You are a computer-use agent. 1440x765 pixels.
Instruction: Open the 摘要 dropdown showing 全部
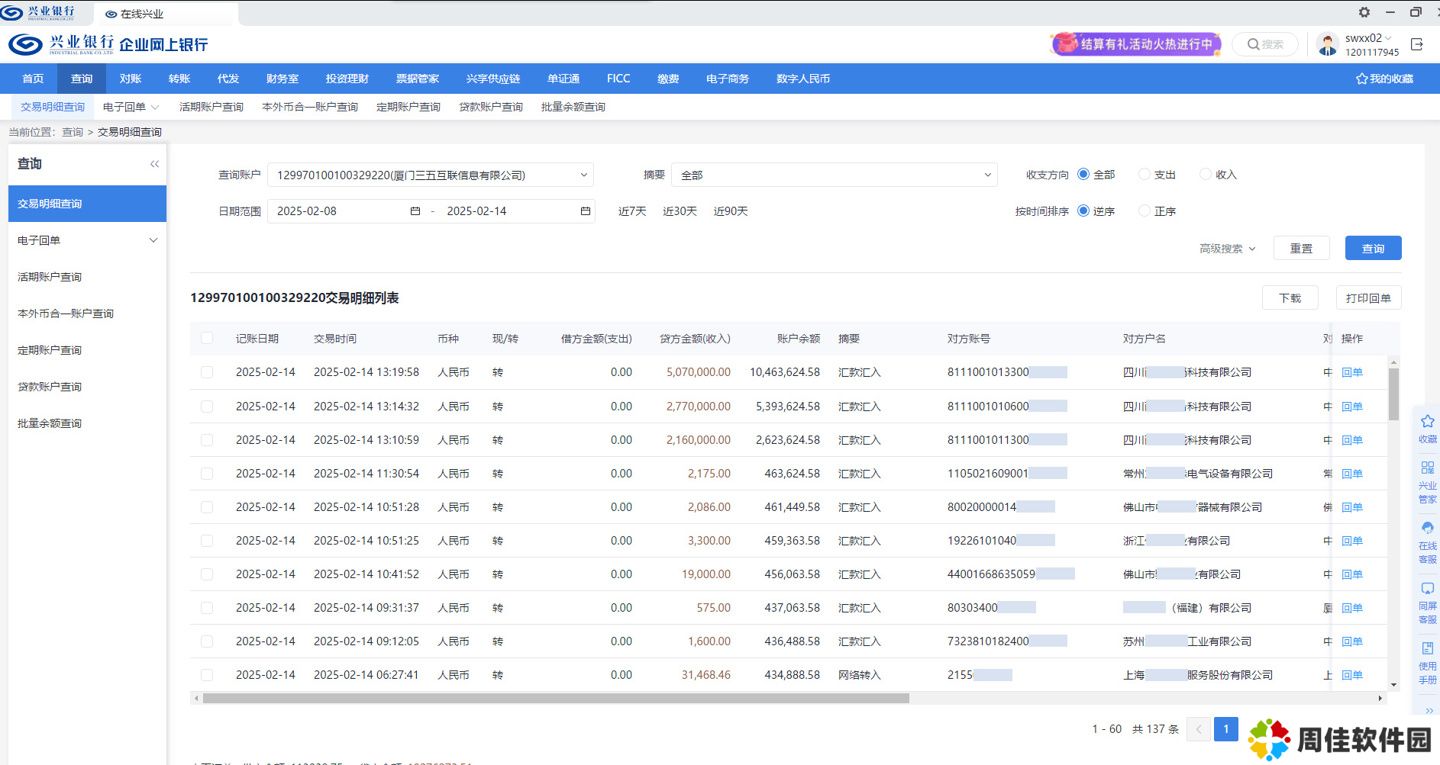pyautogui.click(x=834, y=175)
